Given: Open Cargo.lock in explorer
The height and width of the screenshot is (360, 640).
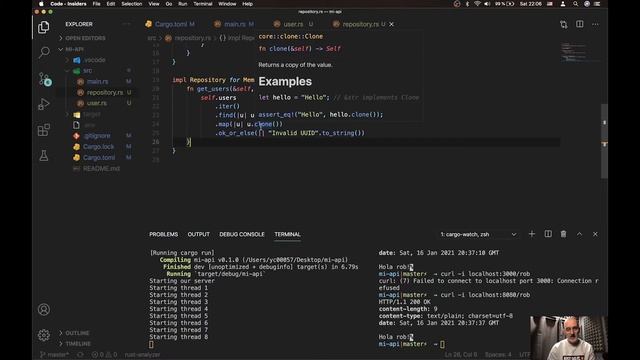Looking at the screenshot, I should pos(98,147).
